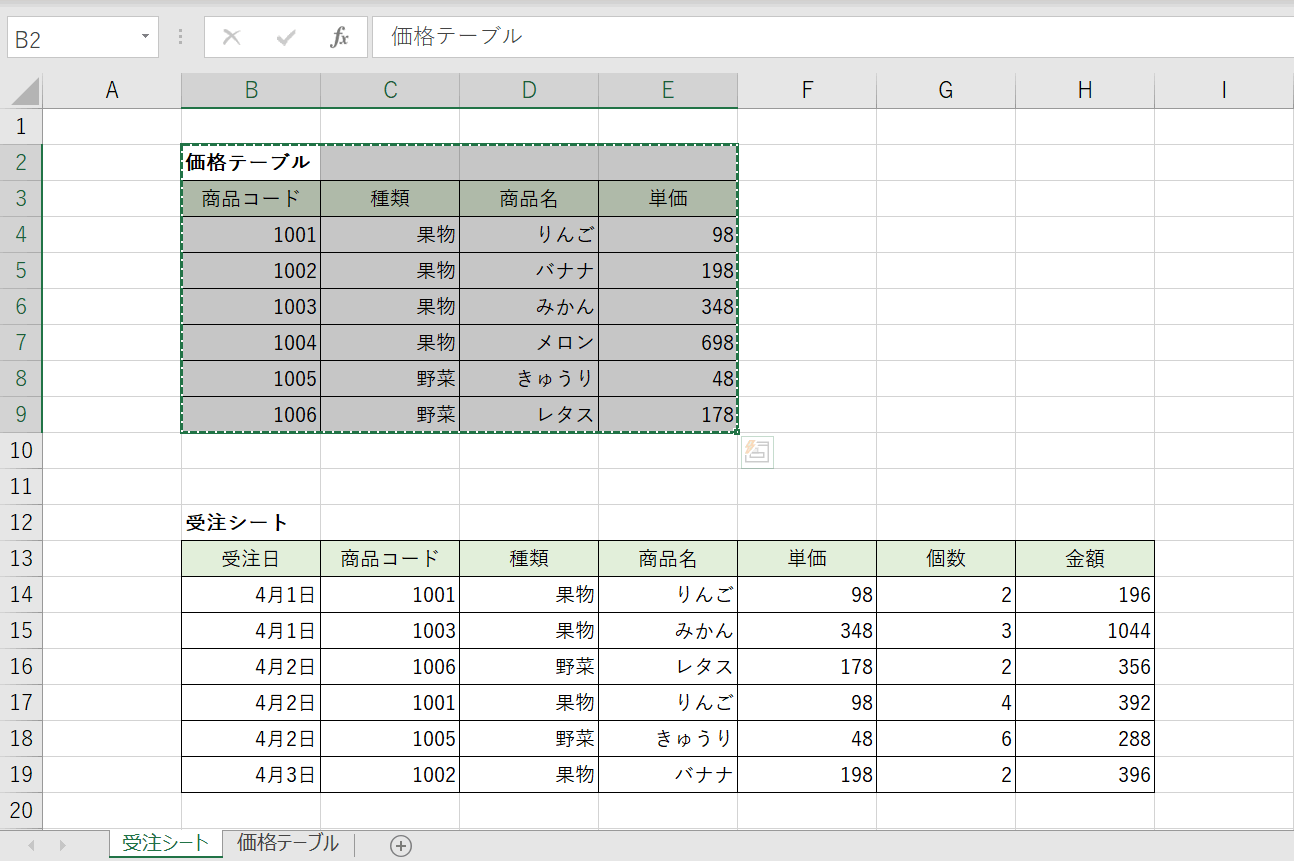Viewport: 1294px width, 861px height.
Task: Click the Cancel (×) icon in formula bar
Action: click(231, 37)
